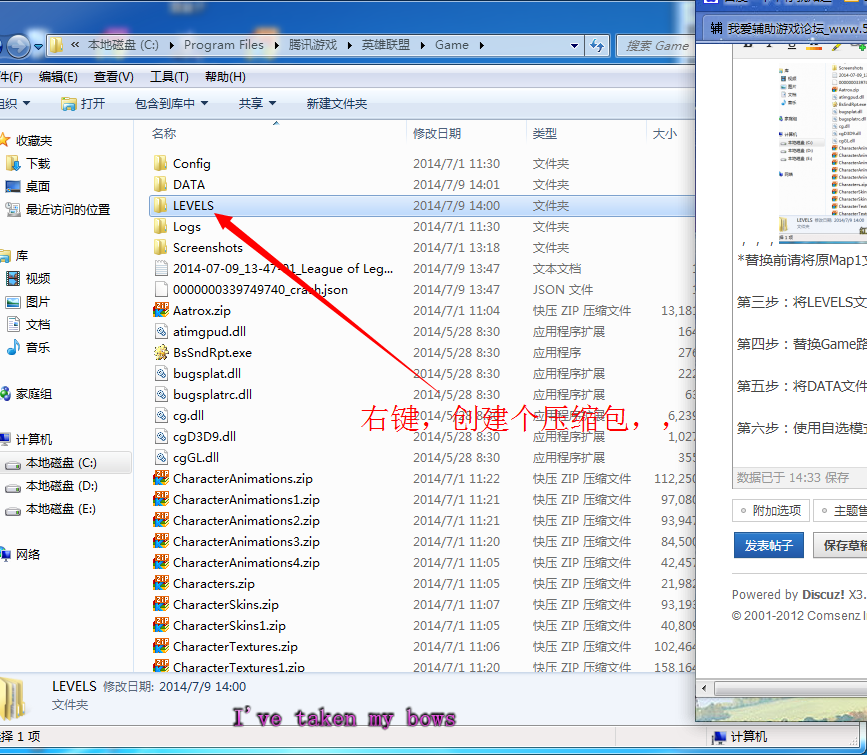Viewport: 867px width, 755px height.
Task: Select the CharacterAnimations4.zip file
Action: (246, 563)
